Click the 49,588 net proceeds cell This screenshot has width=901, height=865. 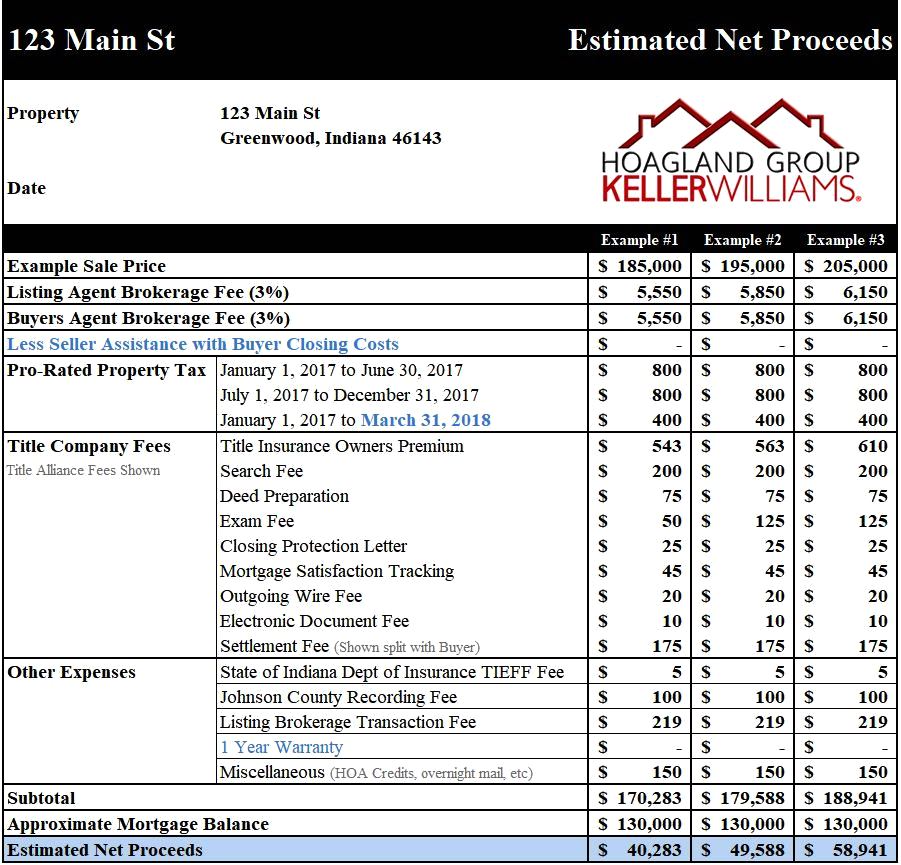tap(742, 850)
